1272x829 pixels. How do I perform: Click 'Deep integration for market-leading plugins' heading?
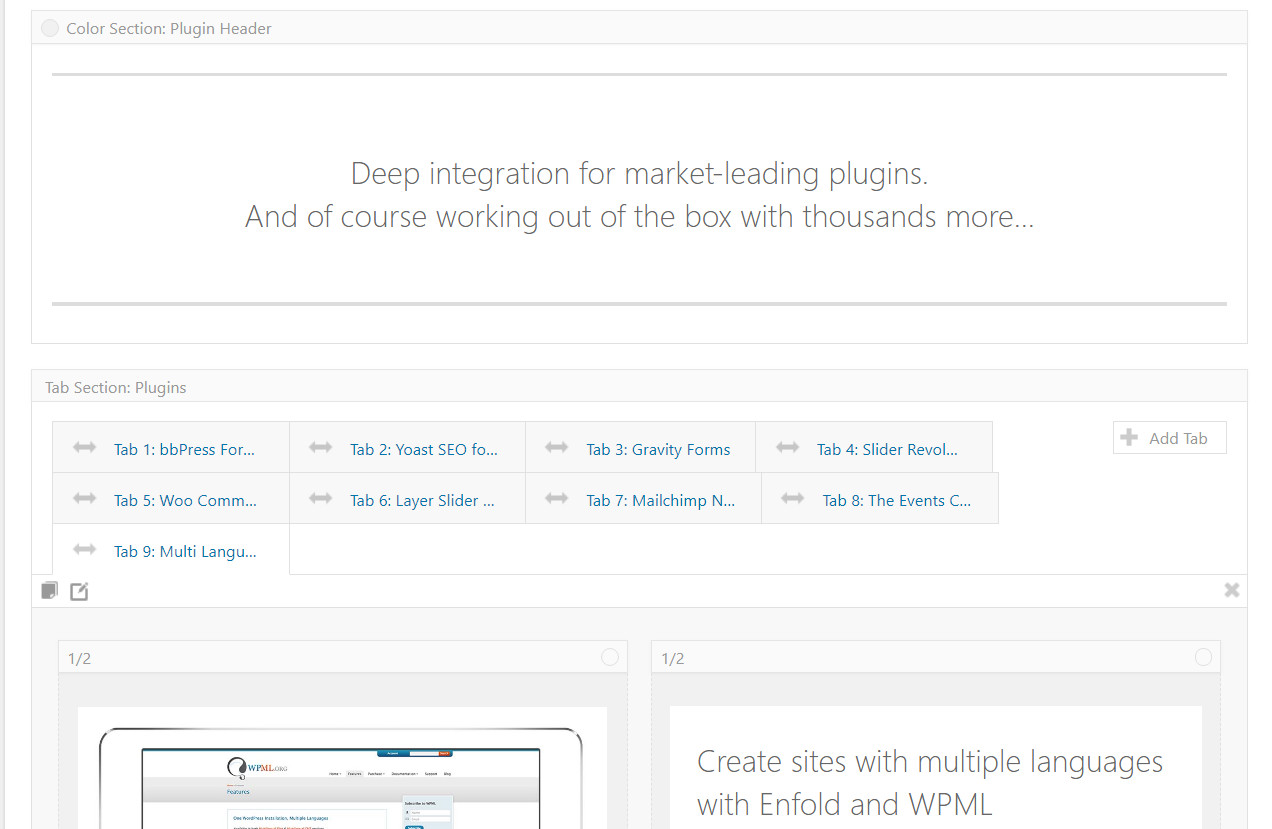639,174
